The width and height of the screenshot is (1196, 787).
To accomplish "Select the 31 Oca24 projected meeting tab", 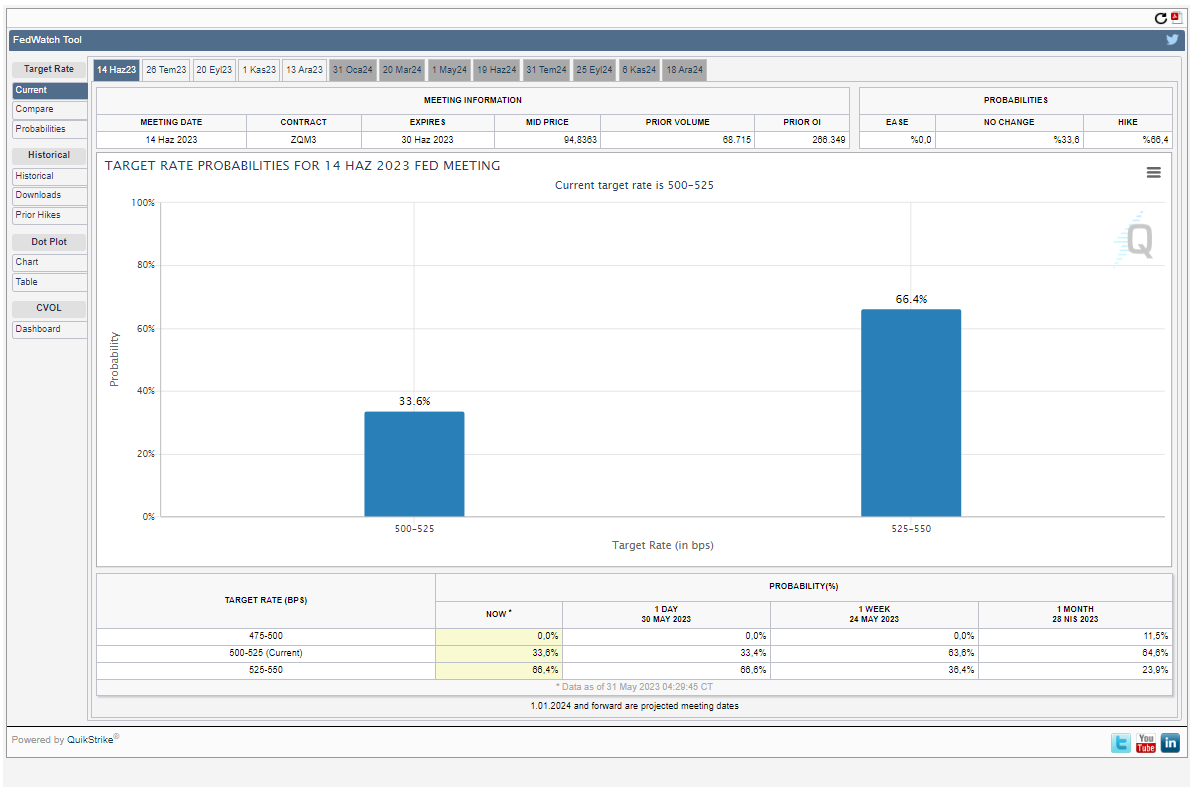I will click(x=352, y=70).
